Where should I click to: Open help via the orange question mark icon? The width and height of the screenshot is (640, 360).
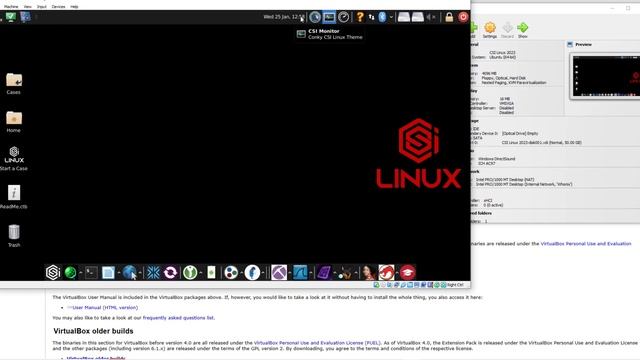360,17
